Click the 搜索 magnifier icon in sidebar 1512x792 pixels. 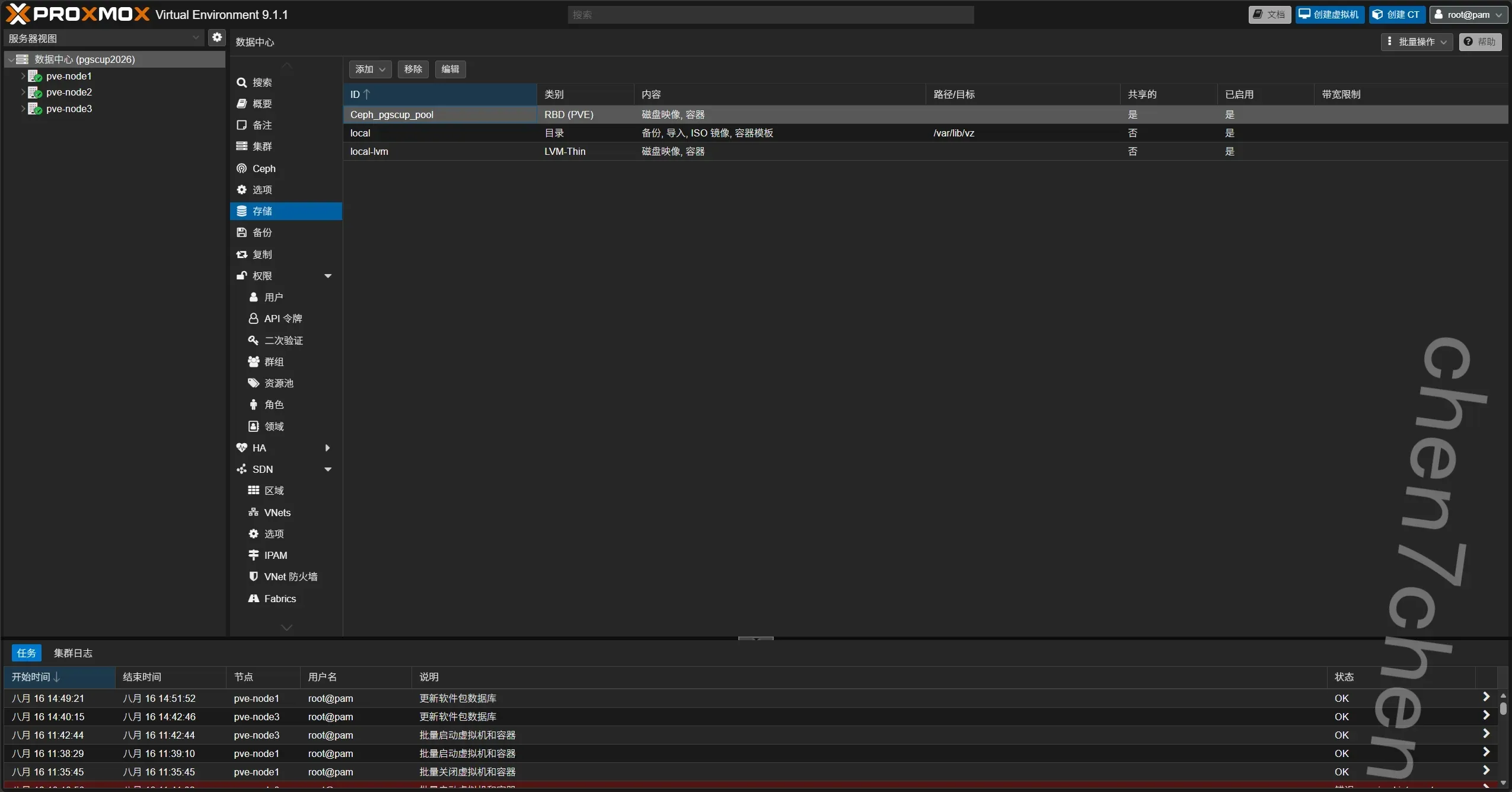[242, 82]
